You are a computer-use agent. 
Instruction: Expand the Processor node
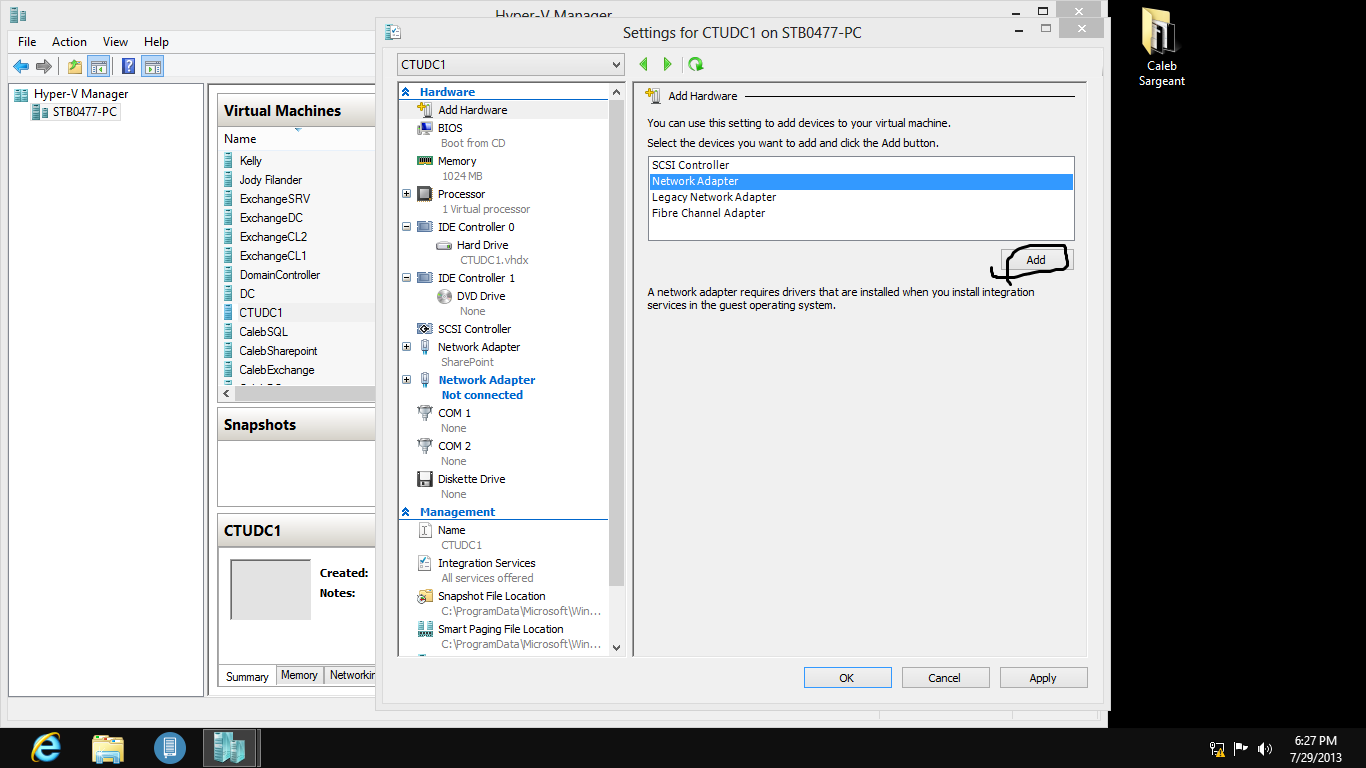point(406,194)
